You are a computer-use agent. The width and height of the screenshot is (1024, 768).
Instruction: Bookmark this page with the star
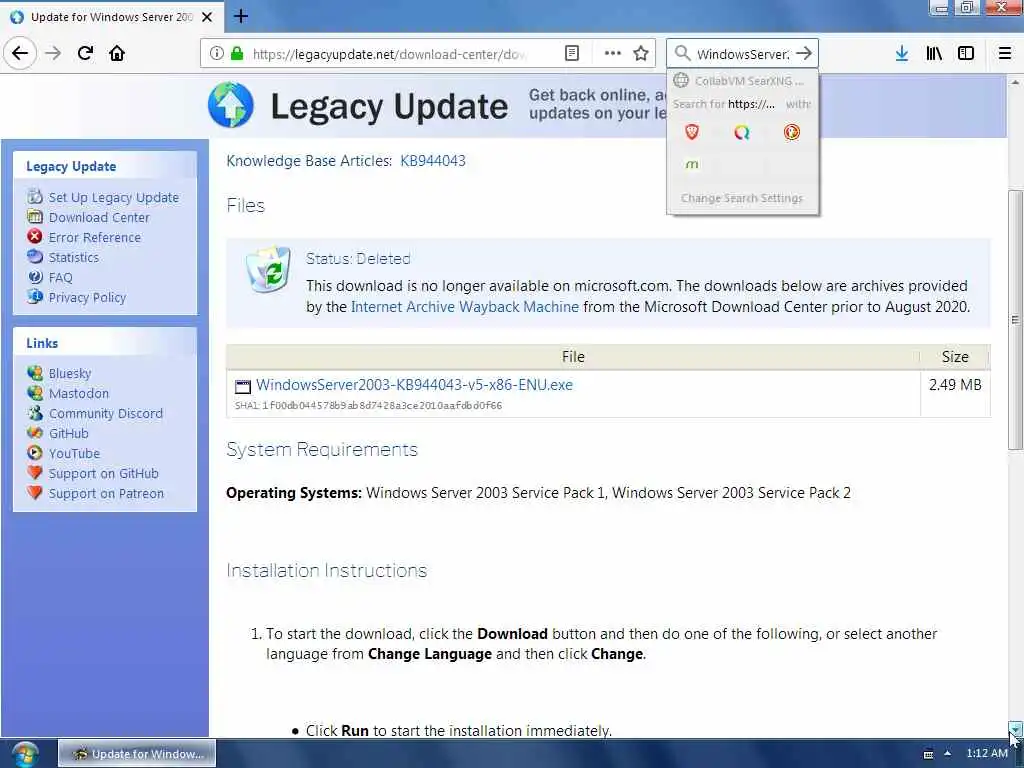(641, 54)
